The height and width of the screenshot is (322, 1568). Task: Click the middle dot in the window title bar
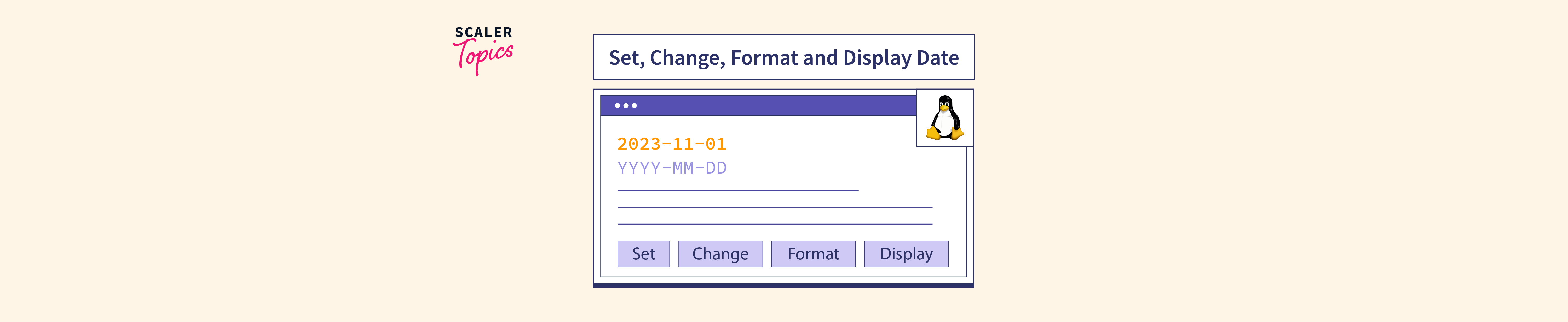(x=626, y=106)
